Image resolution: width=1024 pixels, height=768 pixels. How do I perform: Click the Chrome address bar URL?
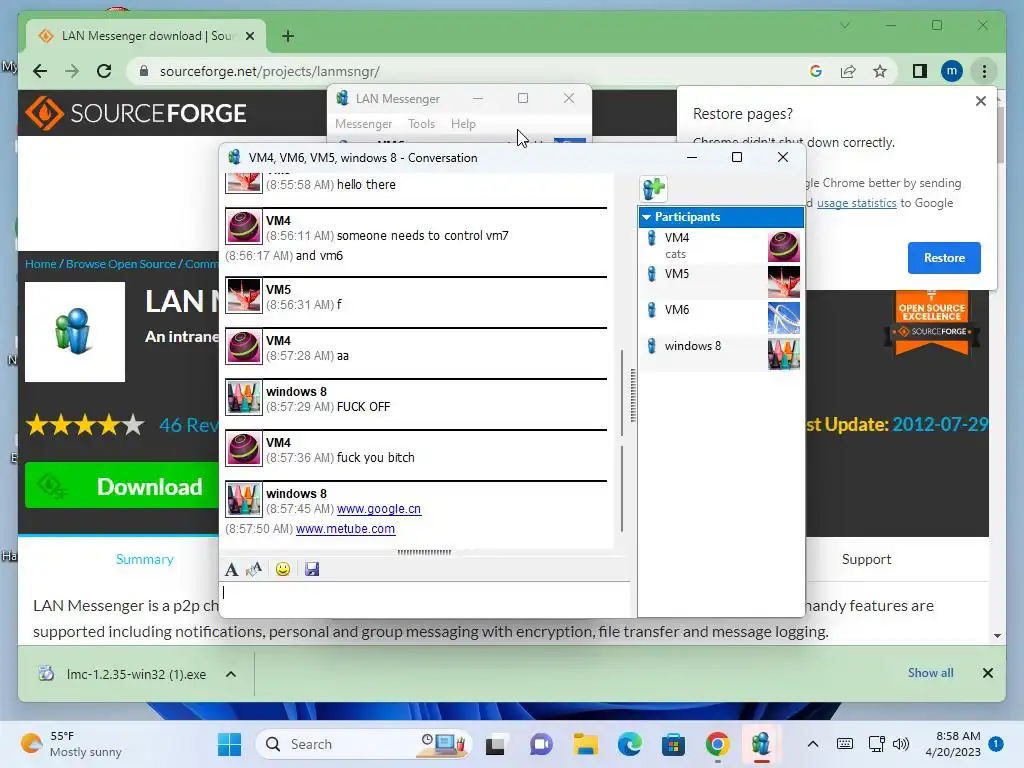click(270, 71)
